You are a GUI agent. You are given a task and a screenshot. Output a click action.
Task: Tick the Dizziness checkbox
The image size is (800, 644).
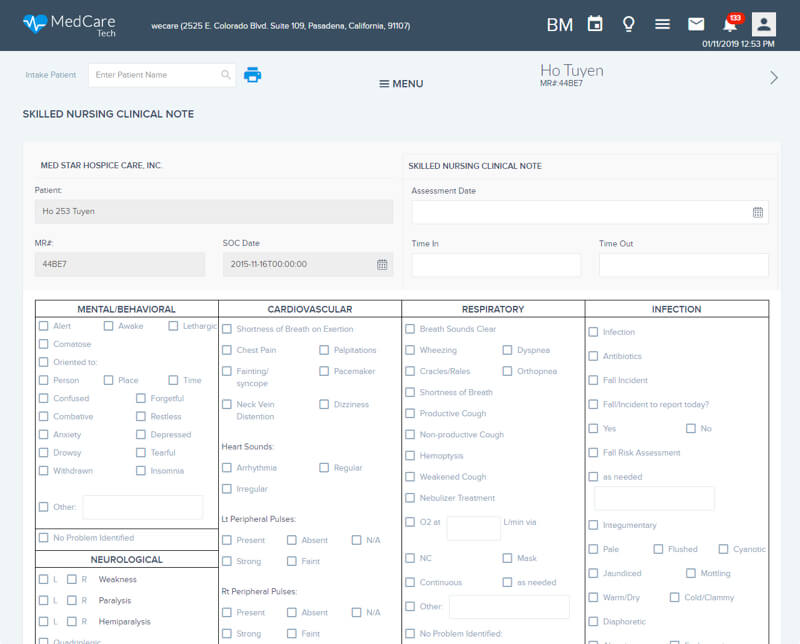(324, 404)
